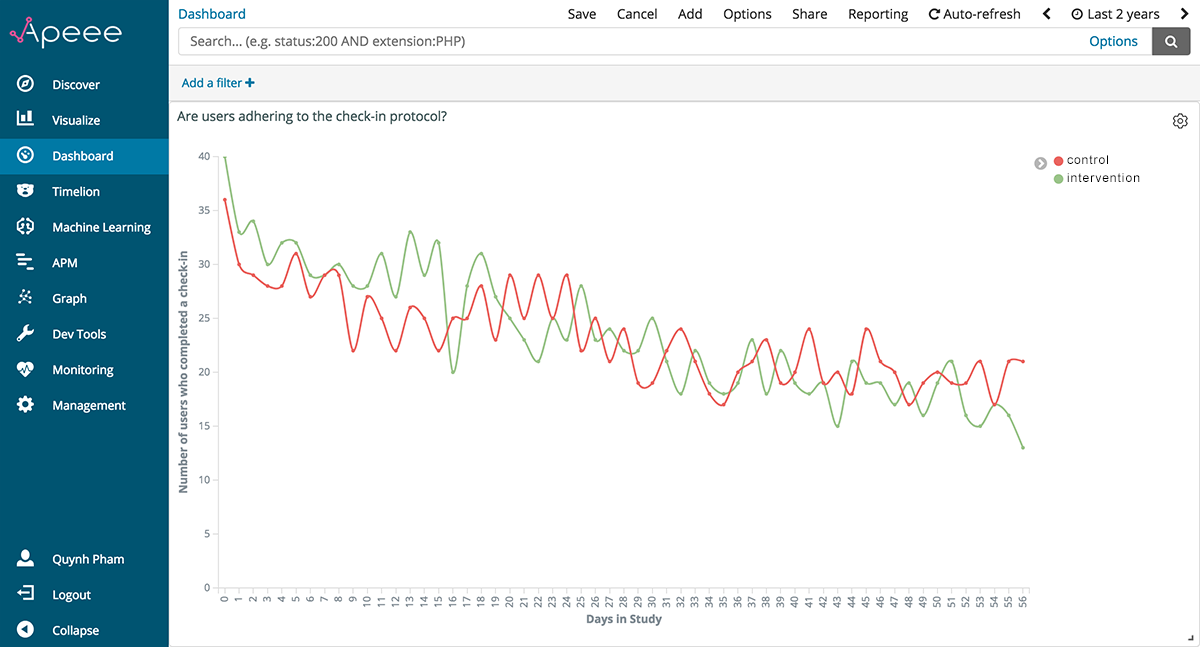Click the Graph sidebar icon
The height and width of the screenshot is (647, 1200).
pyautogui.click(x=26, y=298)
